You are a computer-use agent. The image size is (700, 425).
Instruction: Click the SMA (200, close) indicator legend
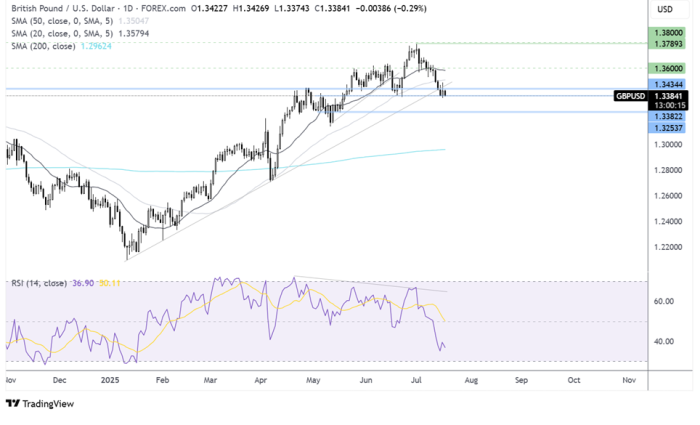click(x=43, y=46)
